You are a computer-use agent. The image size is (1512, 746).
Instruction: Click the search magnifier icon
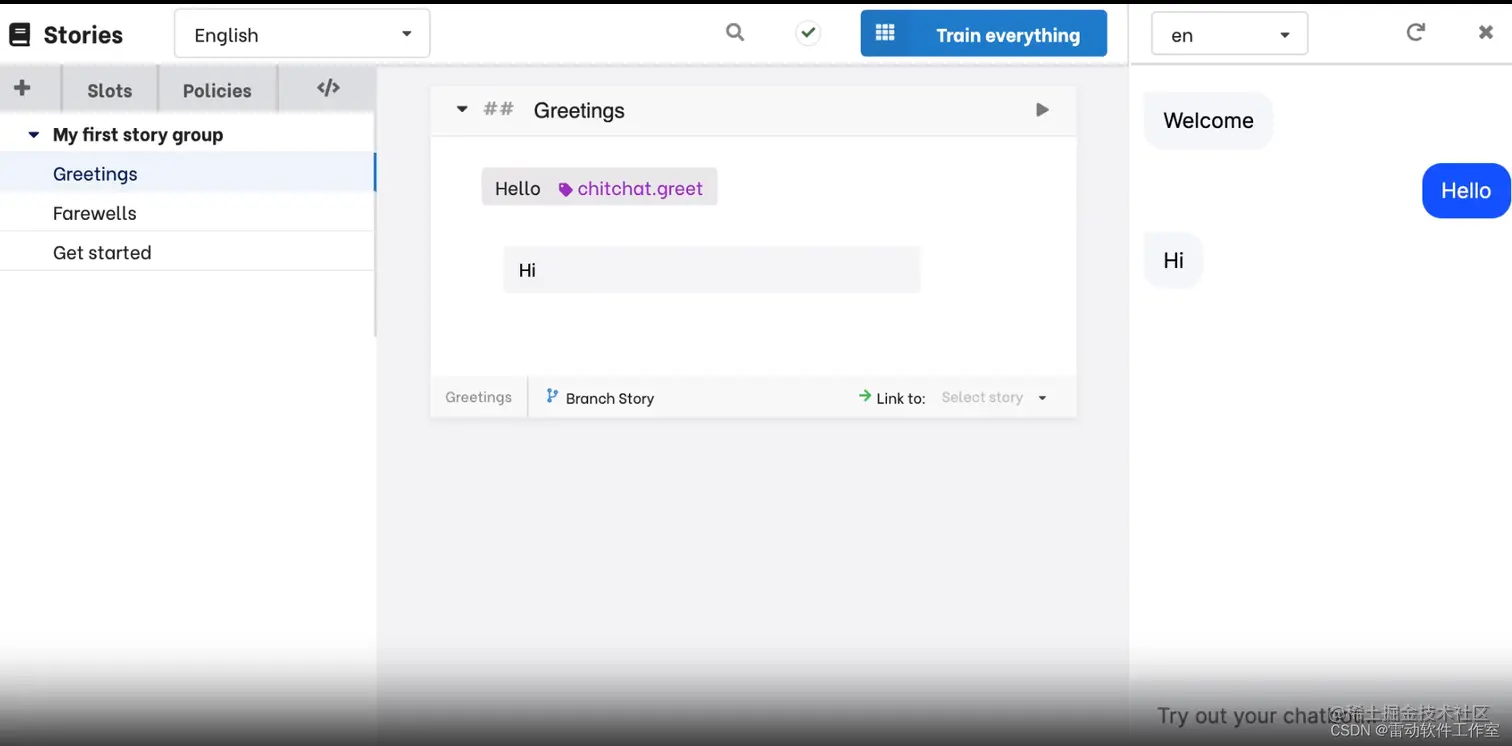735,33
